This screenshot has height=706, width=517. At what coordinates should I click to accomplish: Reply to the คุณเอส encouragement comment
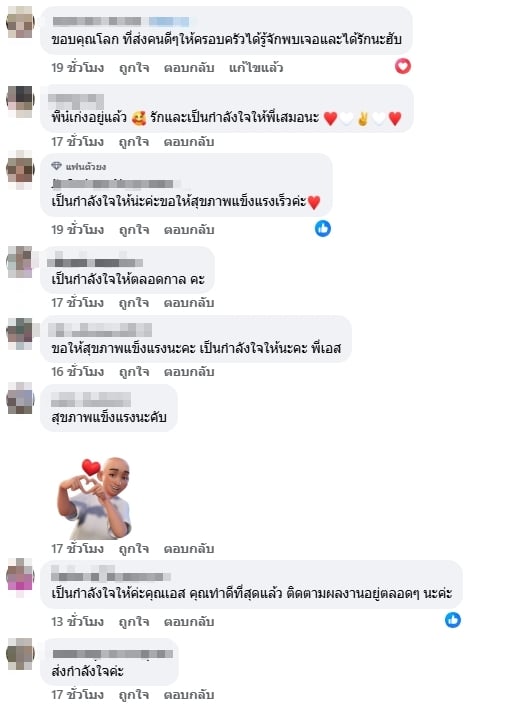189,621
